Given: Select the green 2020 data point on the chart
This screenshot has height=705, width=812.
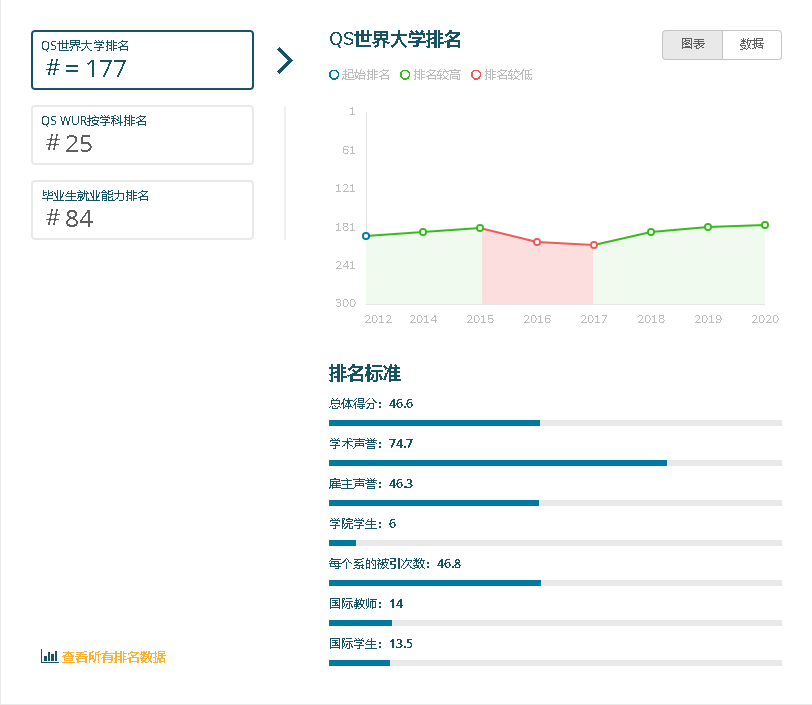Looking at the screenshot, I should tap(765, 225).
